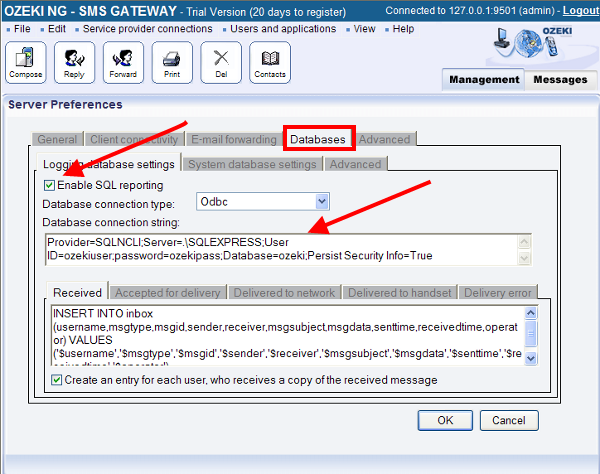Click the Forward toolbar icon
This screenshot has width=600, height=474.
click(x=123, y=62)
